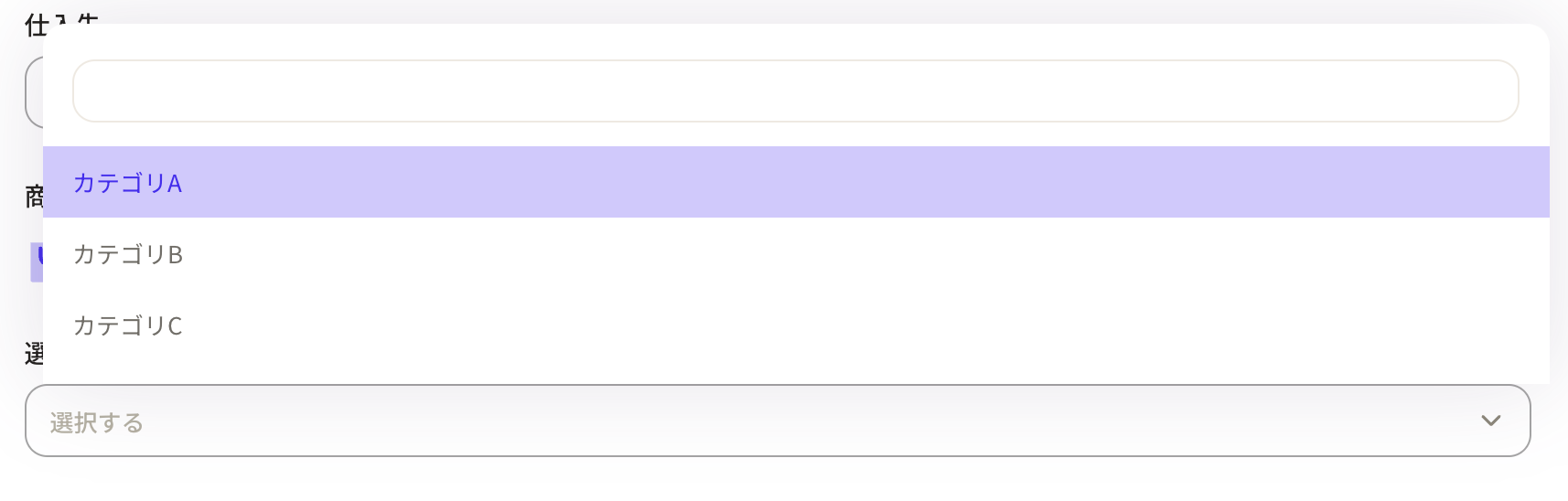Click empty popup area below カテゴリC
Image resolution: width=1568 pixels, height=501 pixels.
[x=796, y=372]
